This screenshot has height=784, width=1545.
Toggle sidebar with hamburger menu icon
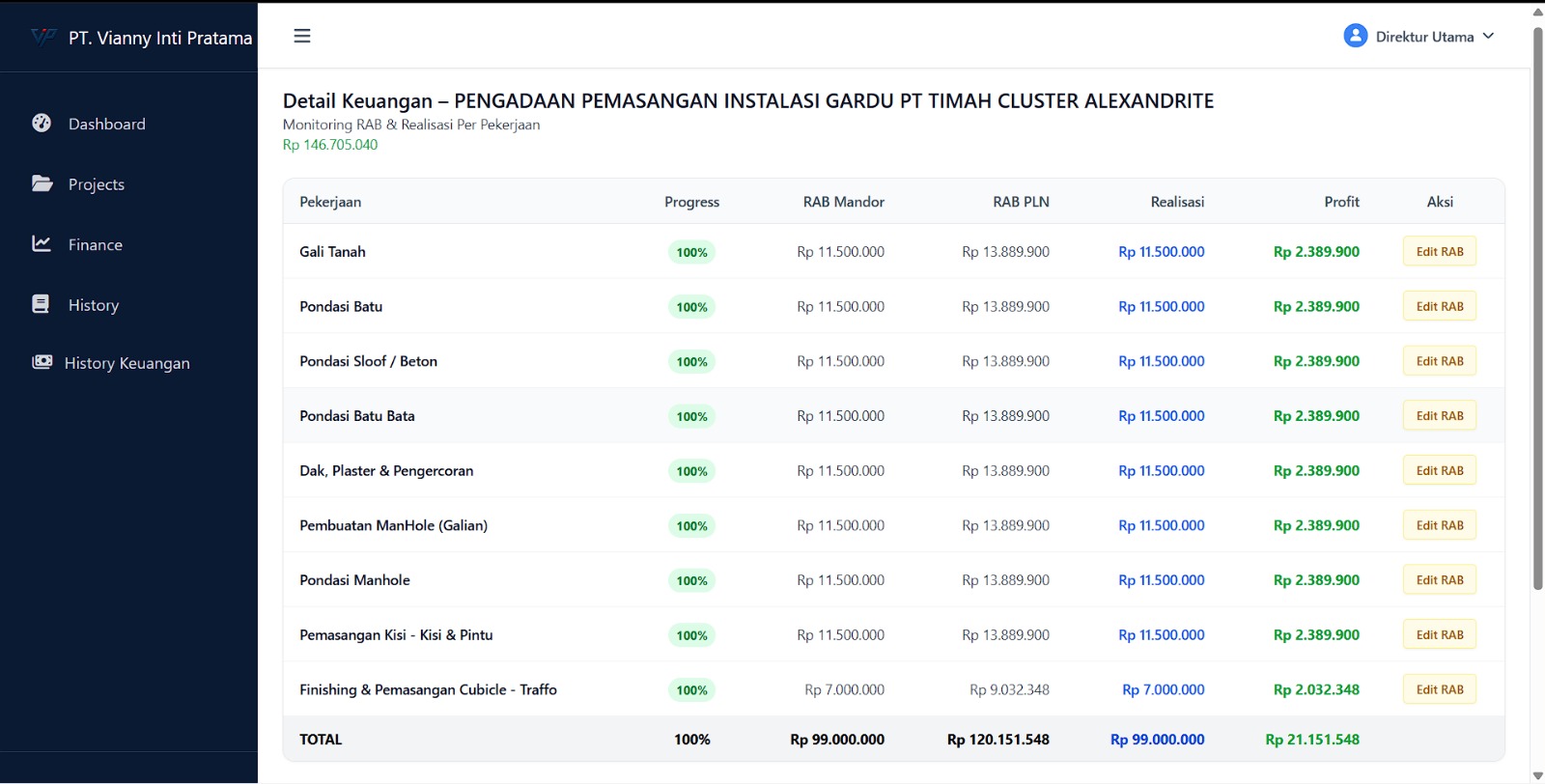(x=302, y=36)
